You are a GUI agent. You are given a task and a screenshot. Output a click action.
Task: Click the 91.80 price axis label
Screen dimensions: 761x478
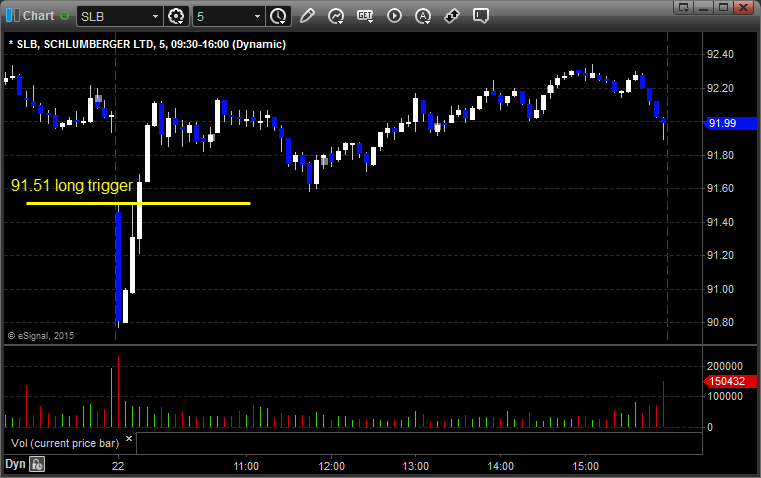click(720, 155)
